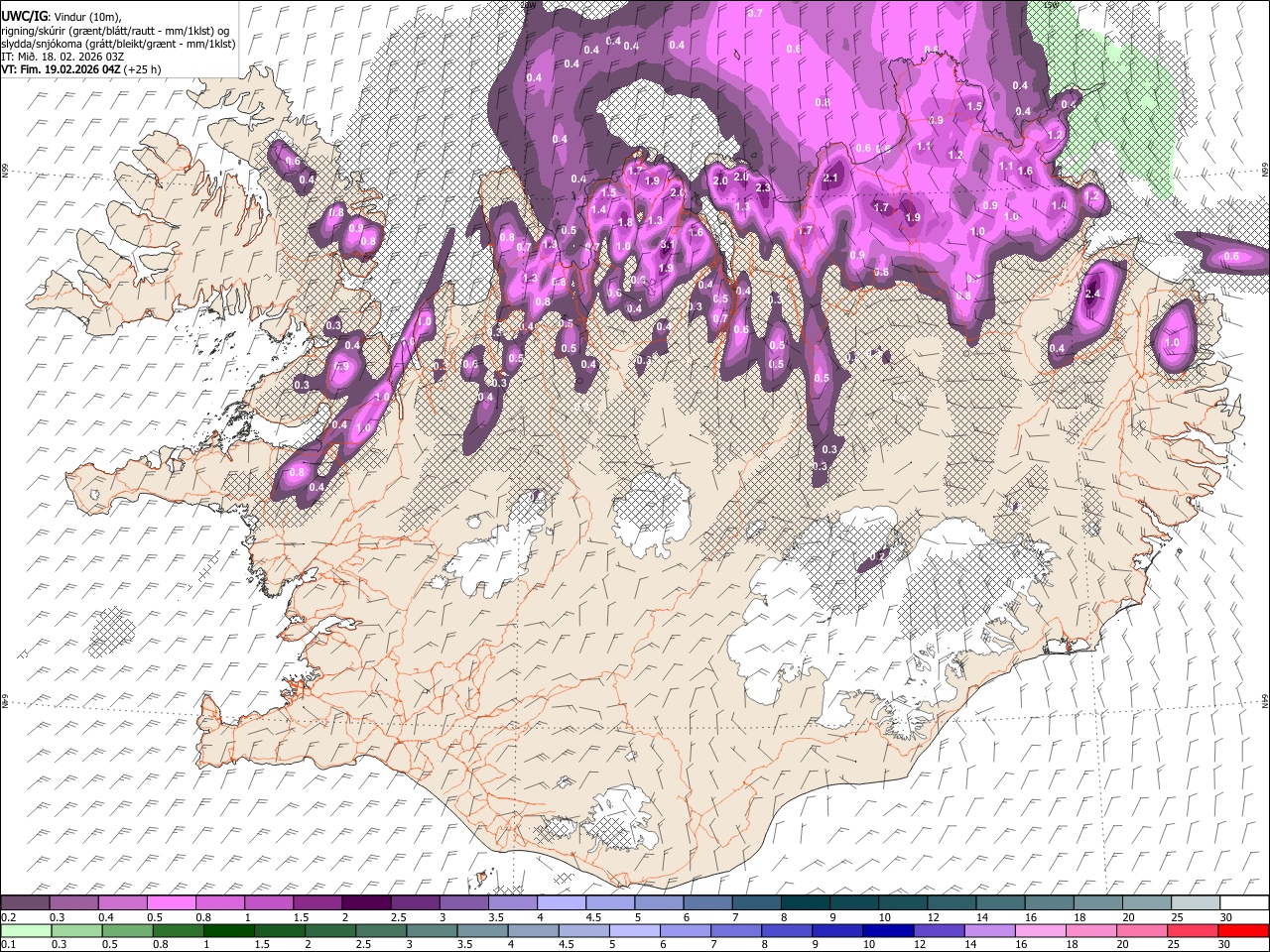Viewport: 1270px width, 952px height.
Task: Click the 'UWC/IG: Vindur (10m)' title text
Action: pyautogui.click(x=62, y=16)
